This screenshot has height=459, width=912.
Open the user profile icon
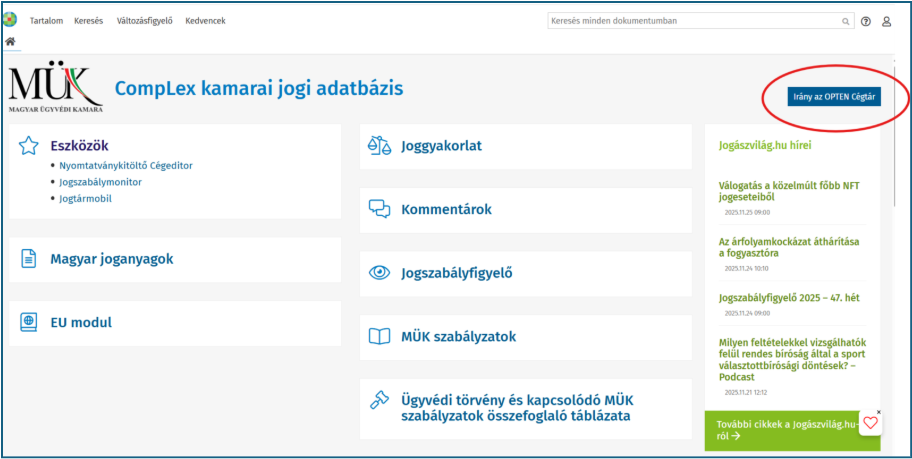[886, 21]
